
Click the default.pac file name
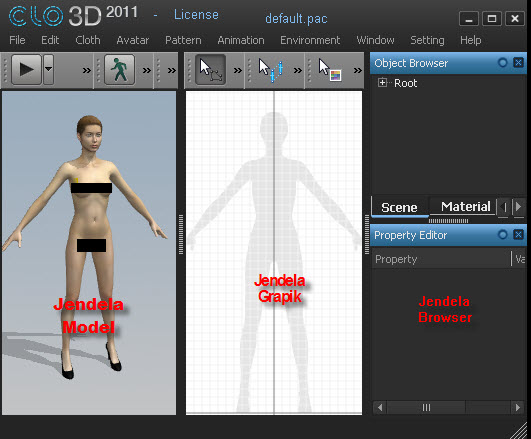pos(296,19)
